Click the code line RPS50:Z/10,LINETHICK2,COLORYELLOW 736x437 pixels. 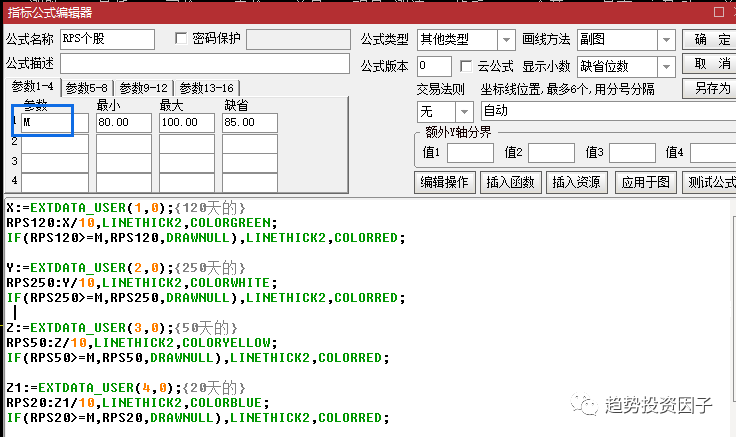click(x=142, y=343)
